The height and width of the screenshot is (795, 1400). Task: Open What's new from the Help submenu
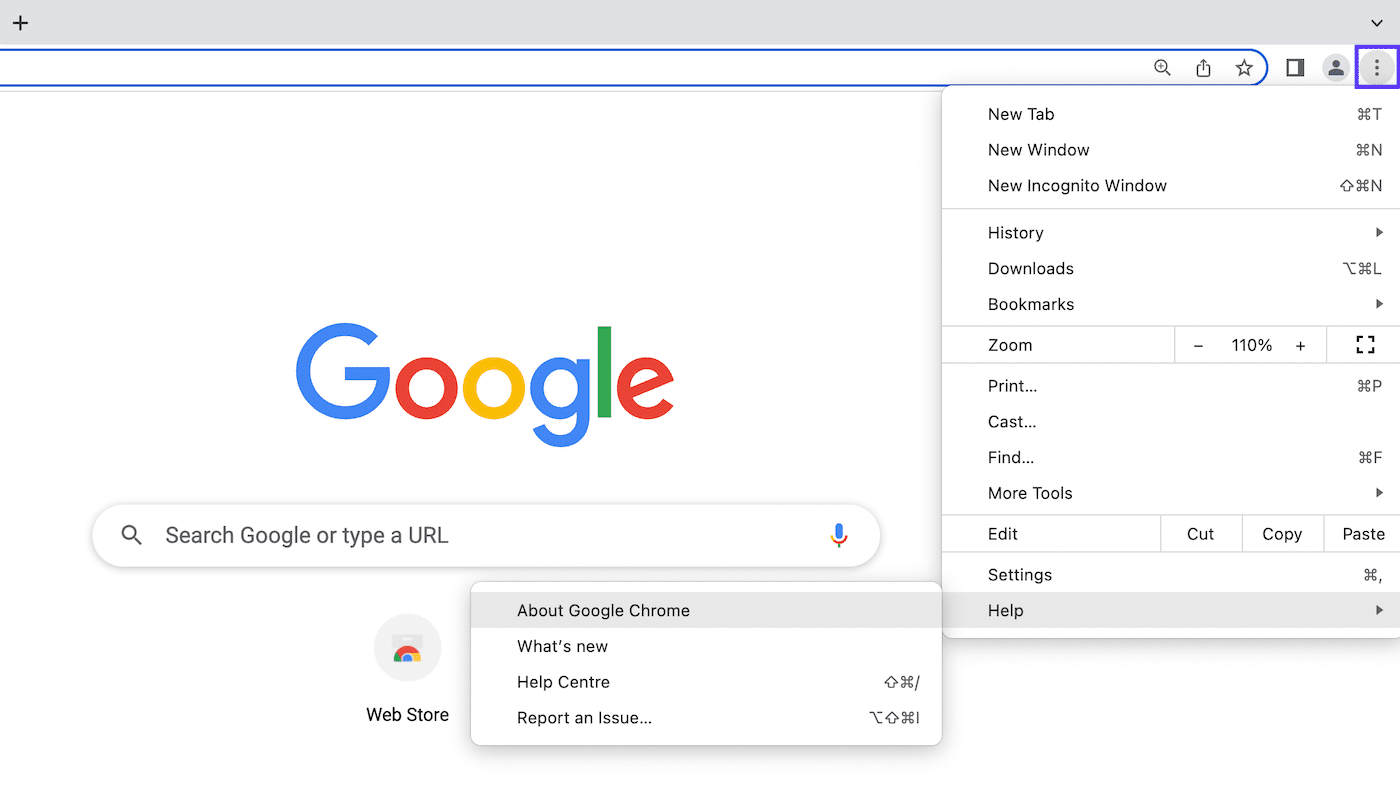coord(562,646)
